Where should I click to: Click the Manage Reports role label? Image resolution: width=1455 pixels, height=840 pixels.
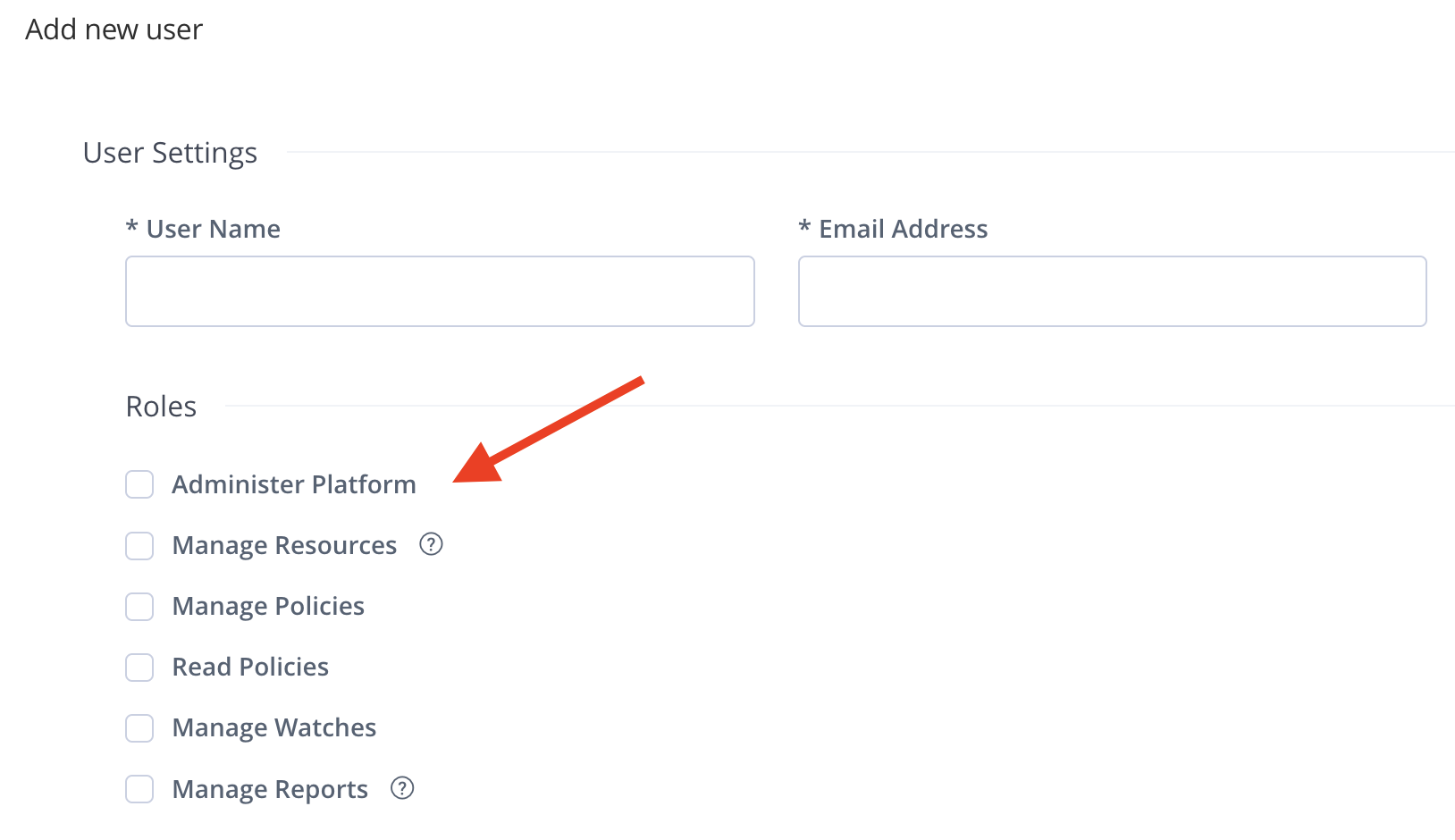coord(270,789)
